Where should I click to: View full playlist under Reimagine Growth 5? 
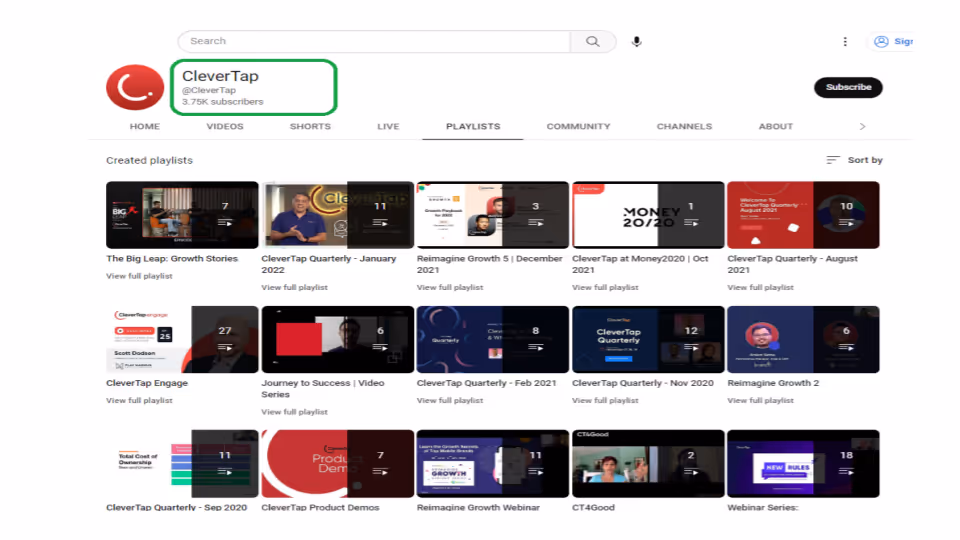click(450, 287)
